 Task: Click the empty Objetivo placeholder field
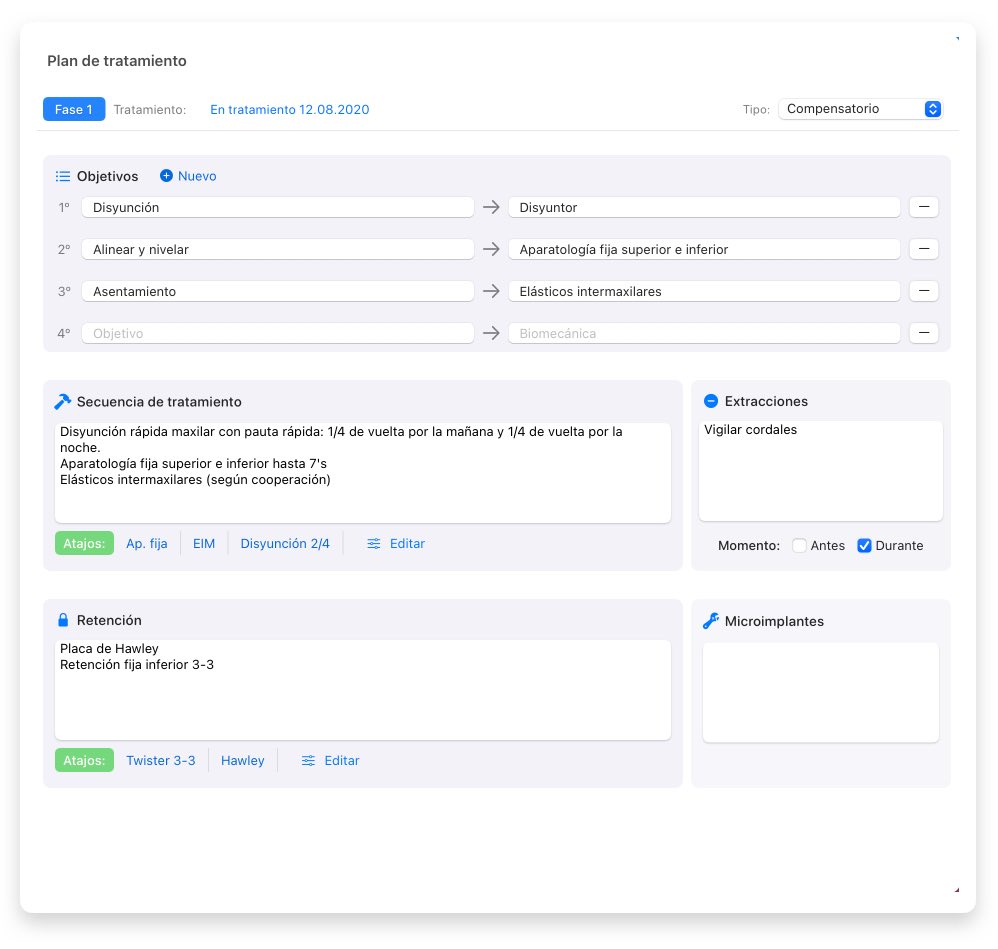click(278, 333)
